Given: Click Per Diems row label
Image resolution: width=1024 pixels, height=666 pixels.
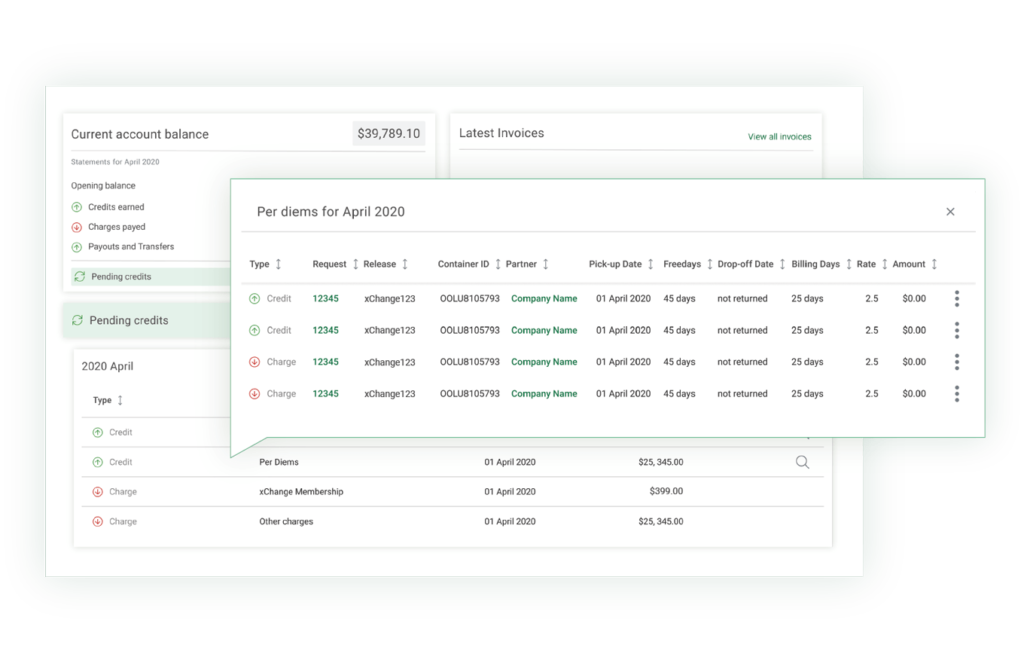Looking at the screenshot, I should [x=279, y=462].
